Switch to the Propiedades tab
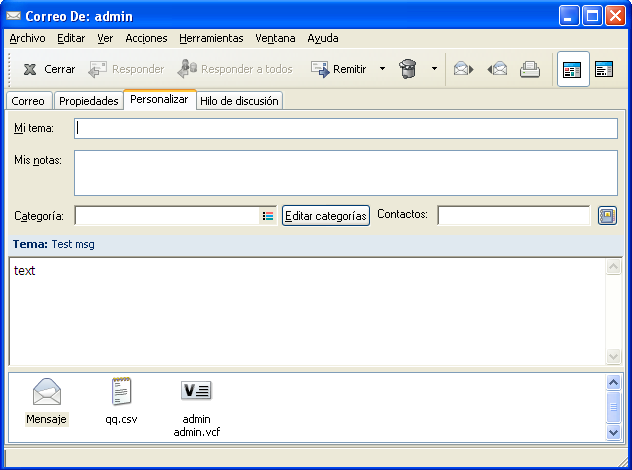This screenshot has width=632, height=470. 88,101
